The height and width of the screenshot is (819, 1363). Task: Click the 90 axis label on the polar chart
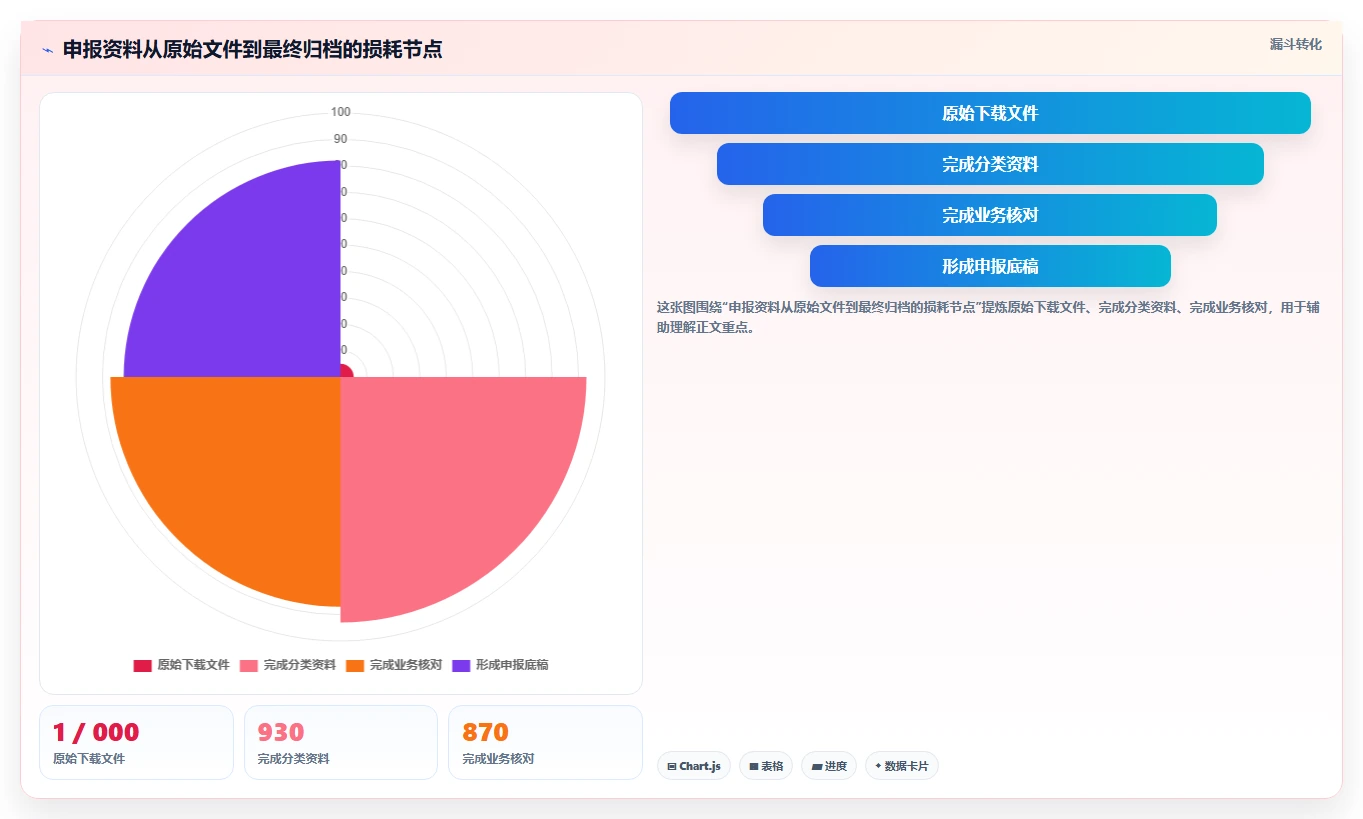tap(341, 139)
